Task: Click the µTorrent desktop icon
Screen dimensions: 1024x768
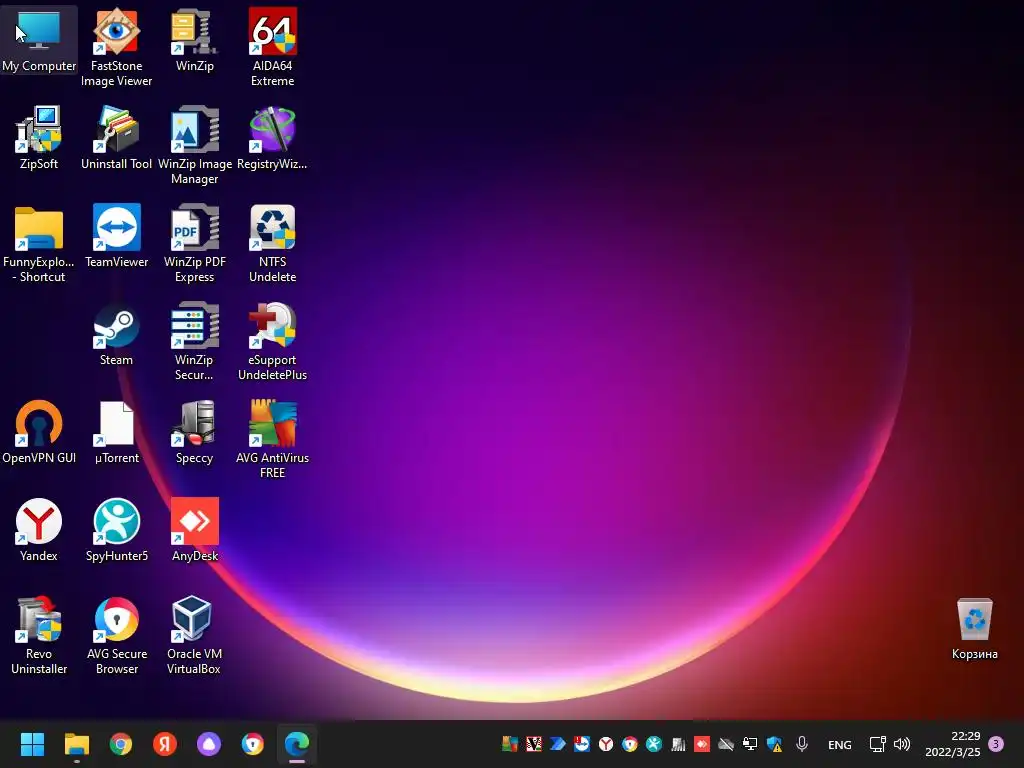Action: click(116, 432)
